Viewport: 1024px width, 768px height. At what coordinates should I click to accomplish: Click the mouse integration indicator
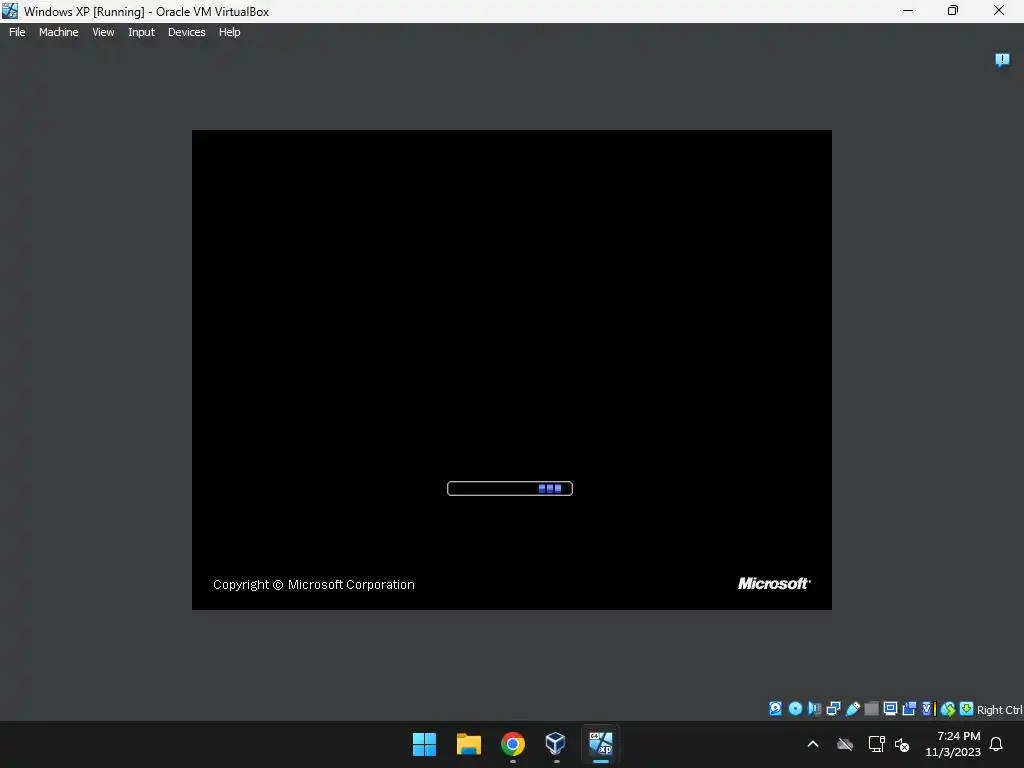pyautogui.click(x=948, y=709)
